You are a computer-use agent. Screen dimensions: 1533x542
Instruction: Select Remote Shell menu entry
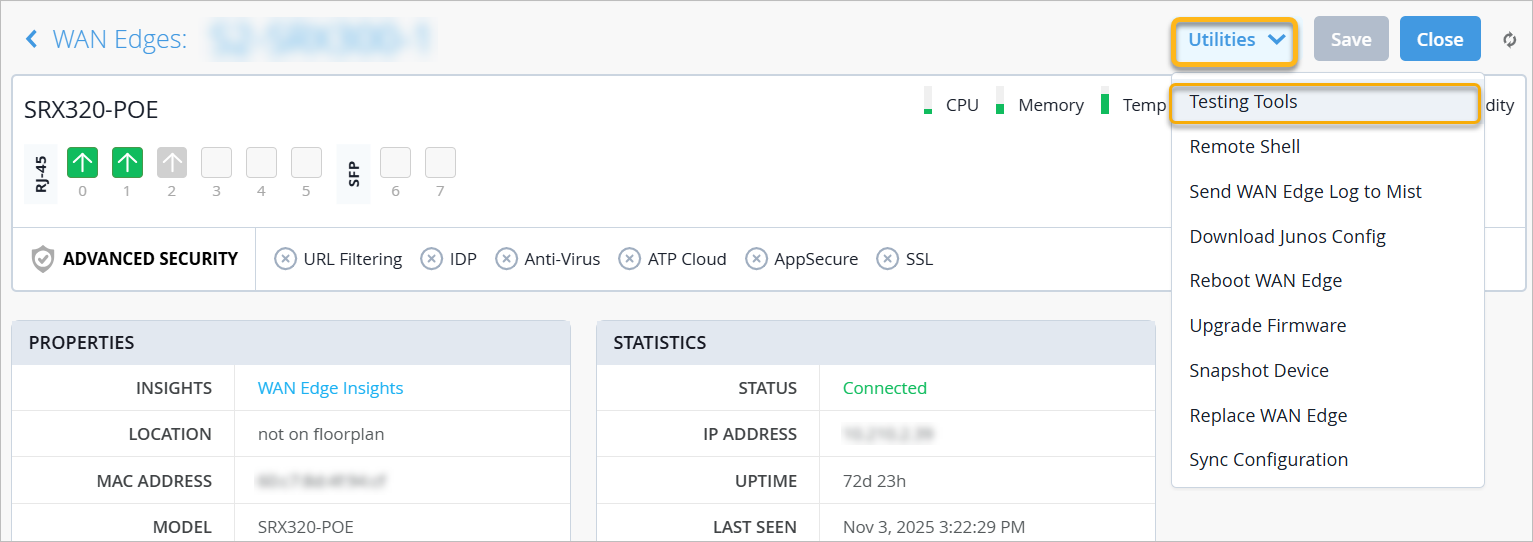1244,147
